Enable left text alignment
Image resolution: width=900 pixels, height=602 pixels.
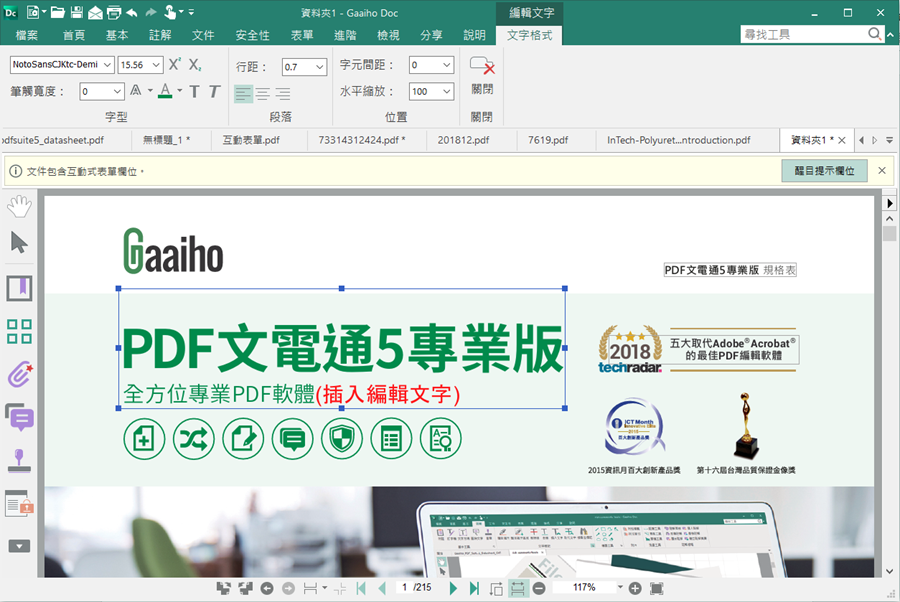pyautogui.click(x=244, y=94)
